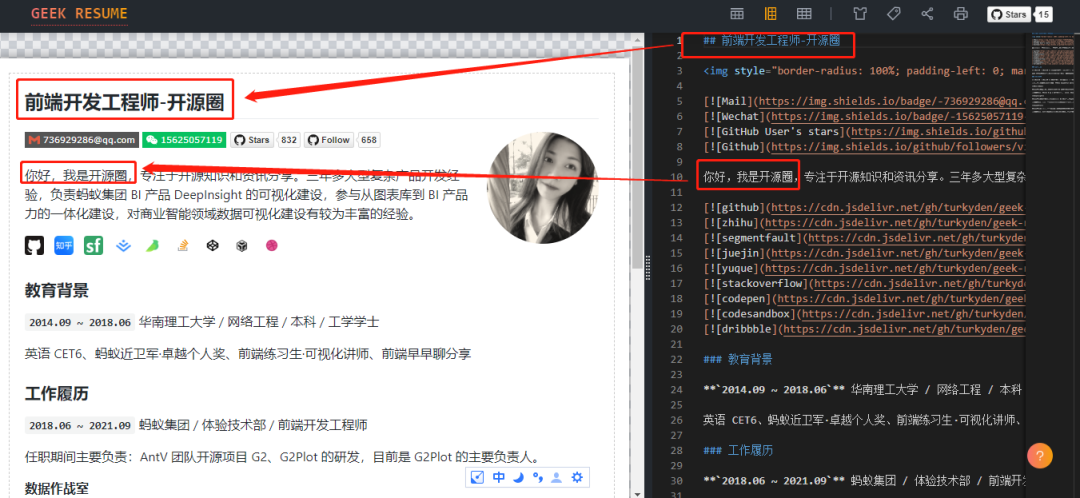Click the Stars badge in the resume preview
The width and height of the screenshot is (1080, 498).
(252, 140)
